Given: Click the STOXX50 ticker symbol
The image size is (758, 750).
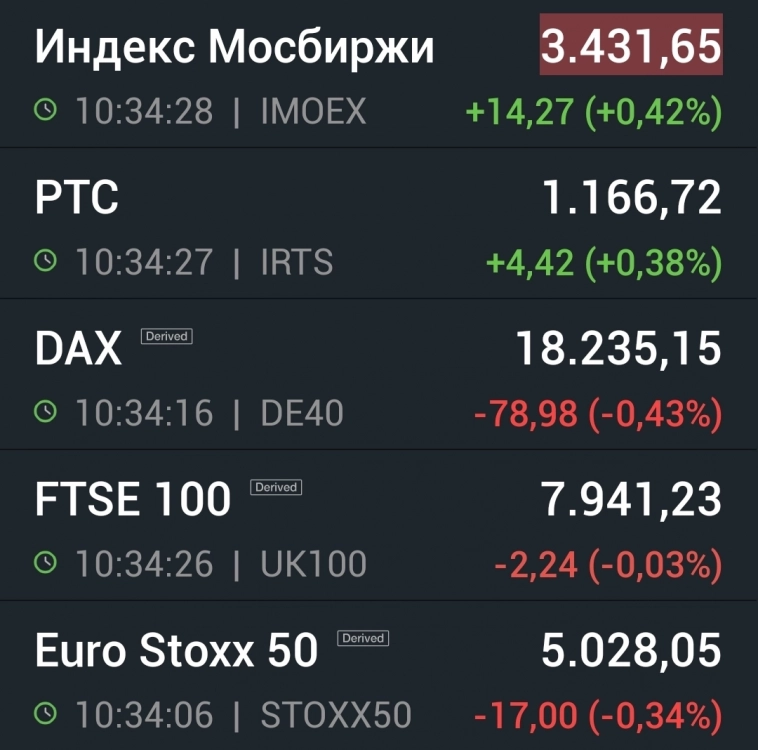Looking at the screenshot, I should tap(336, 715).
